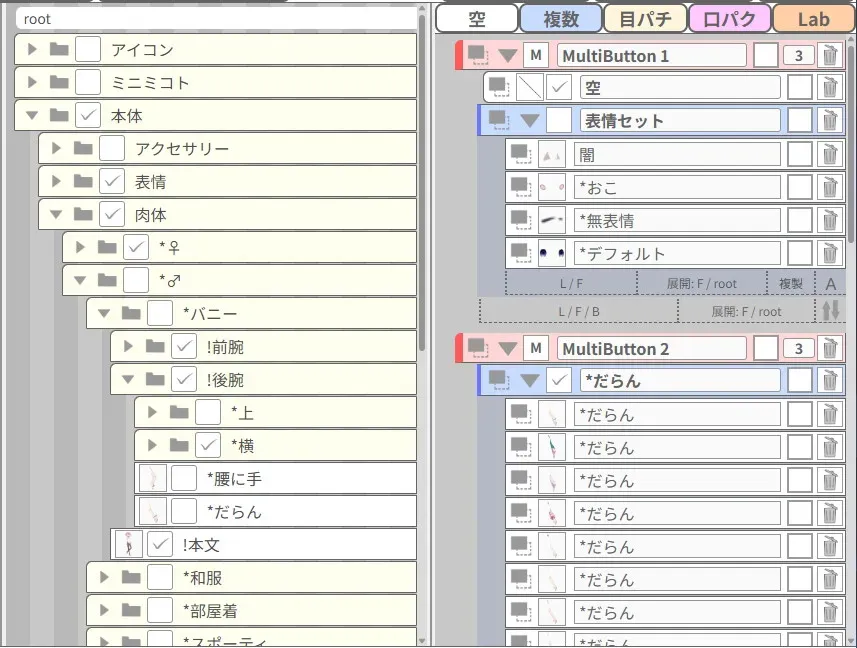The height and width of the screenshot is (648, 857).
Task: Click the M mode icon of MultiButton 1
Action: click(x=536, y=56)
